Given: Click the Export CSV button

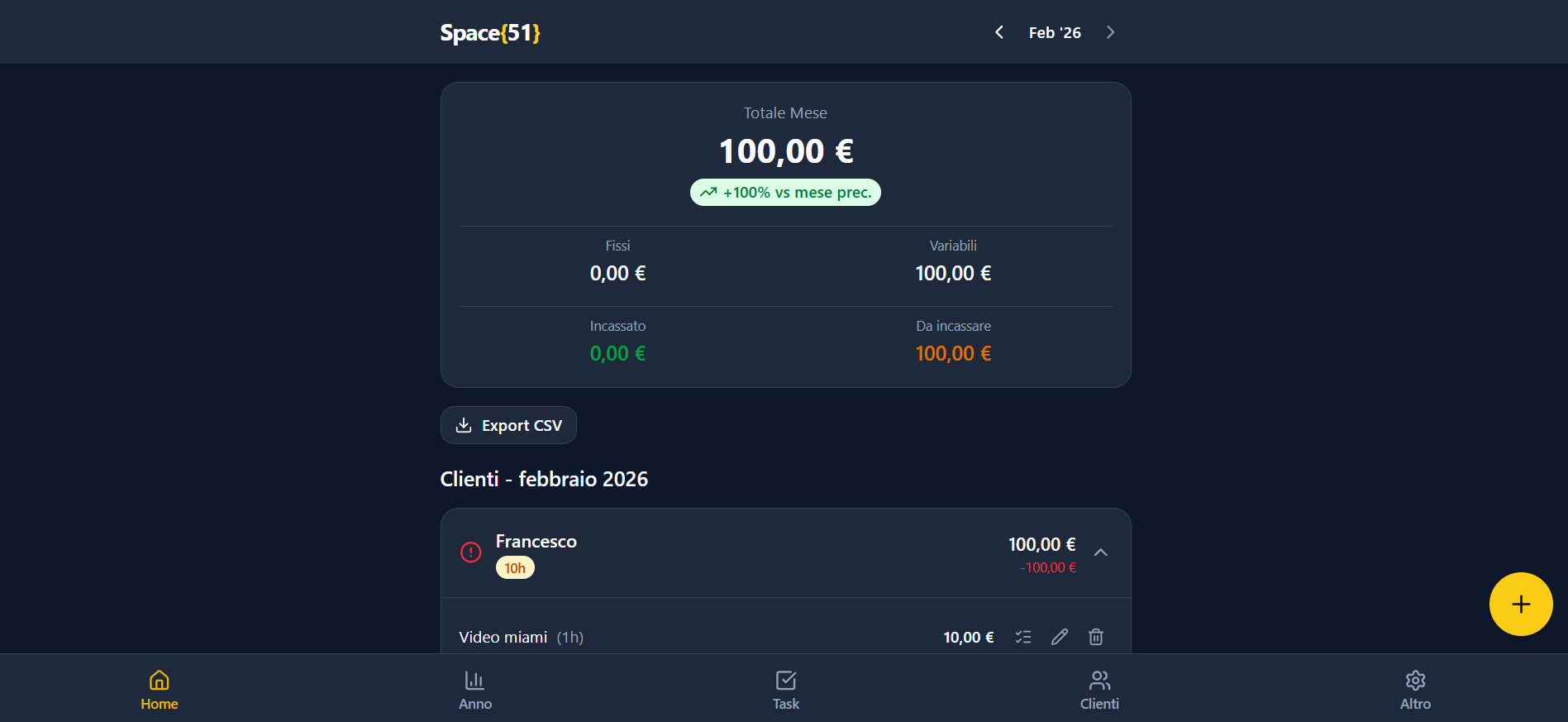Looking at the screenshot, I should coord(508,424).
